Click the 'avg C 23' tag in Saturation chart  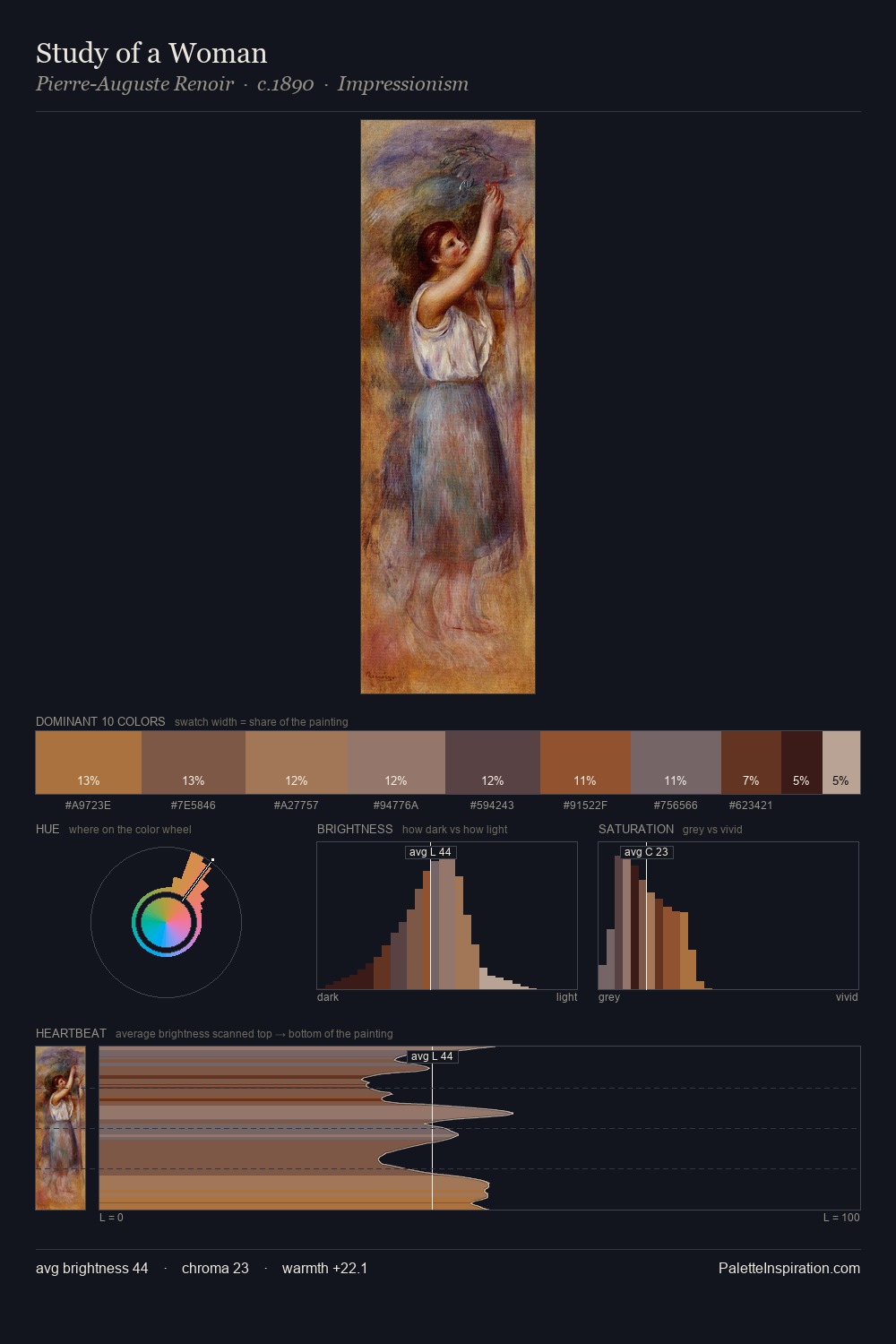646,852
